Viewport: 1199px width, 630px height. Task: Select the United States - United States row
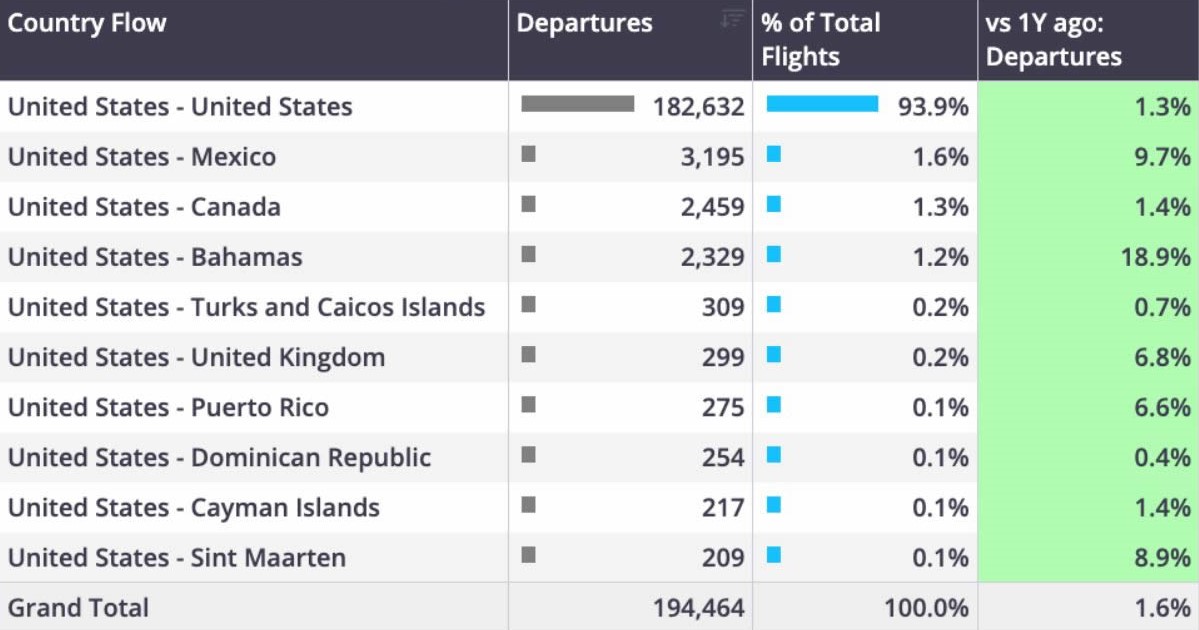coord(600,106)
